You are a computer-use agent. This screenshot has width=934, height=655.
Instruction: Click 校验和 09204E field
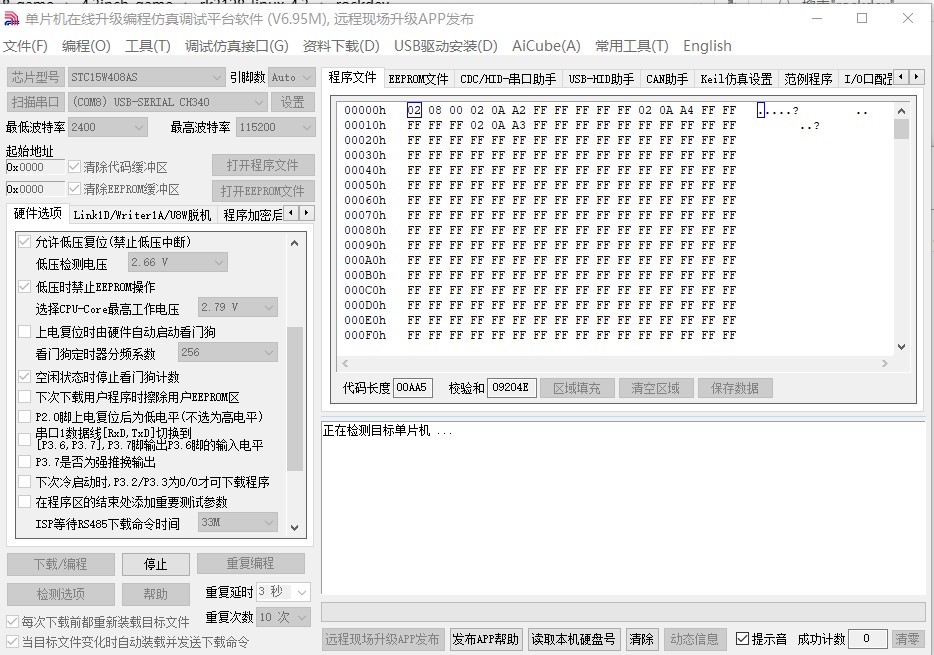coord(512,388)
